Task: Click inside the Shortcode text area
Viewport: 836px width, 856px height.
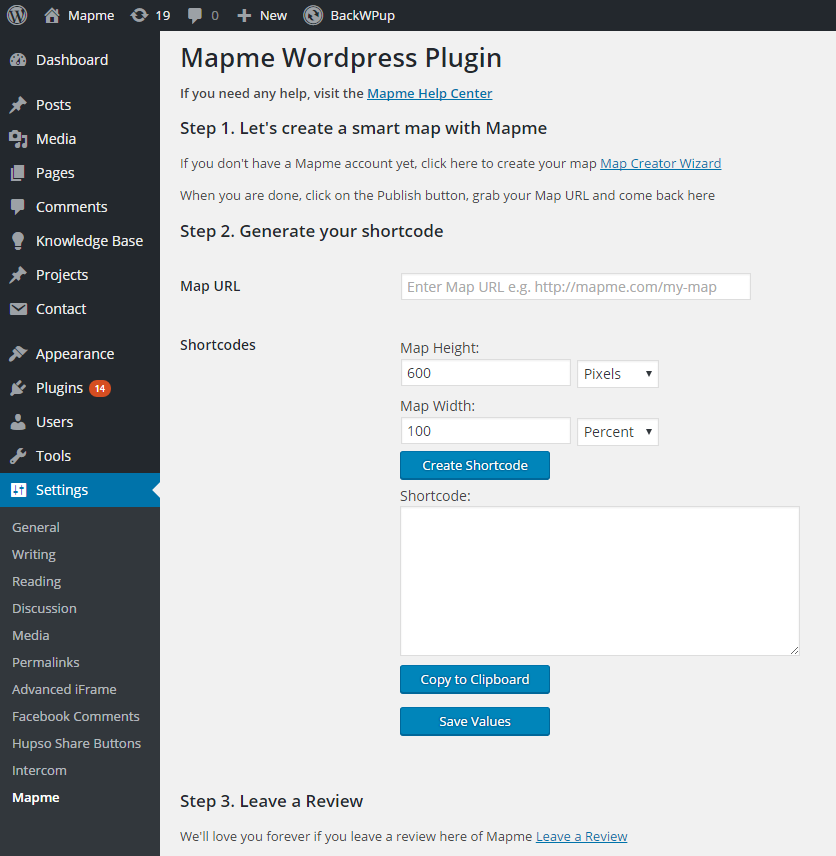Action: coord(600,581)
